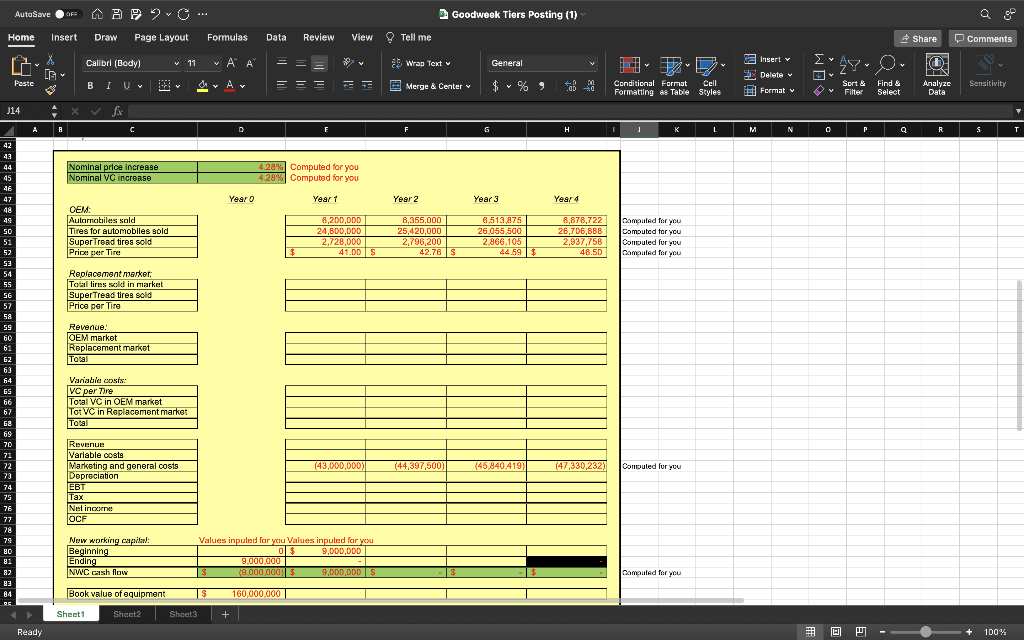Click the Share button

[x=918, y=39]
